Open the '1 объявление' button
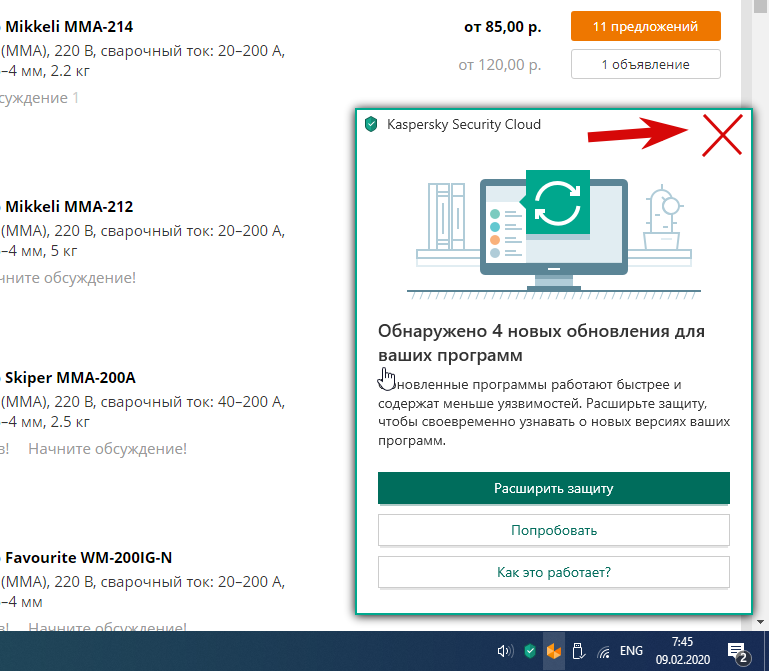Image resolution: width=769 pixels, height=671 pixels. 645,64
